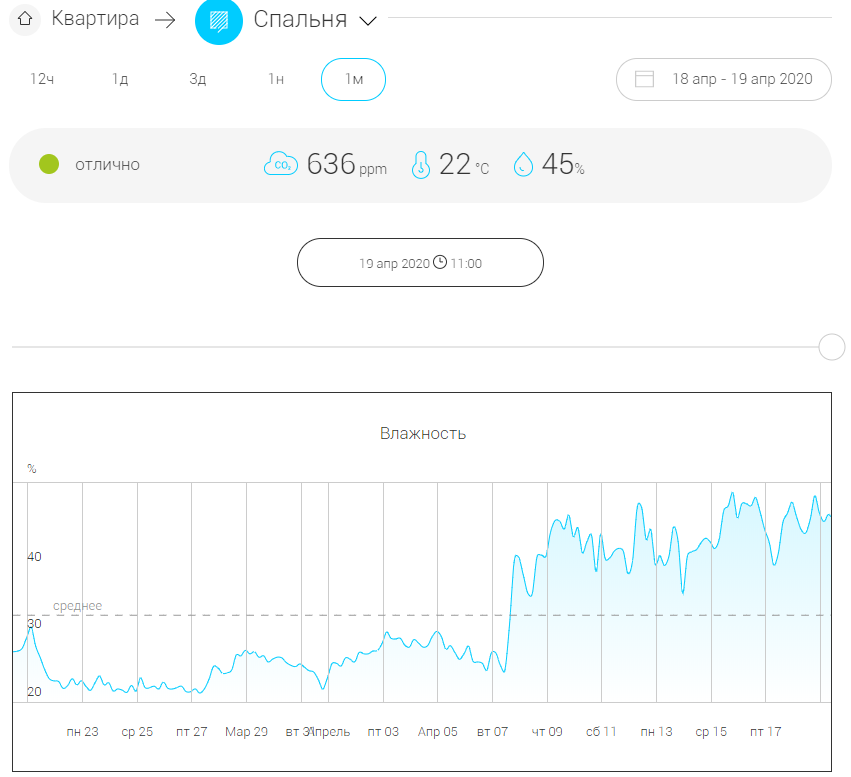The height and width of the screenshot is (777, 851).
Task: Click the humidity droplet icon
Action: (x=523, y=164)
